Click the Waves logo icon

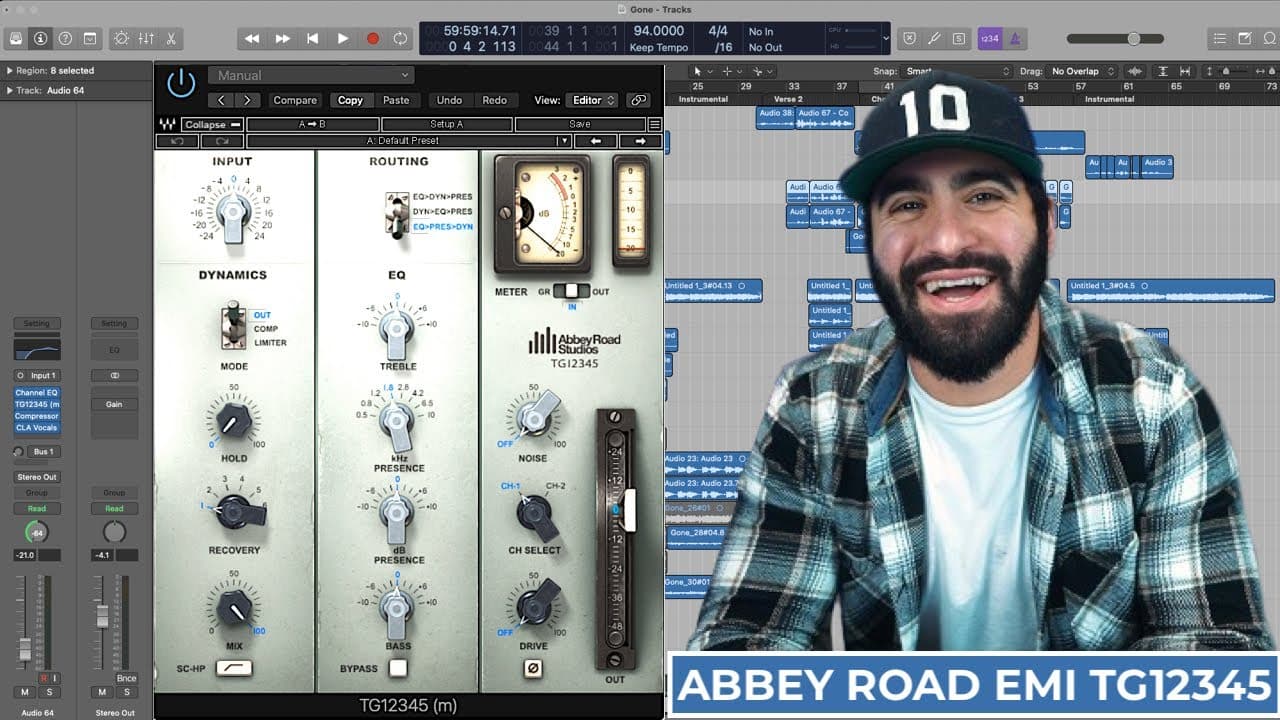coord(167,125)
